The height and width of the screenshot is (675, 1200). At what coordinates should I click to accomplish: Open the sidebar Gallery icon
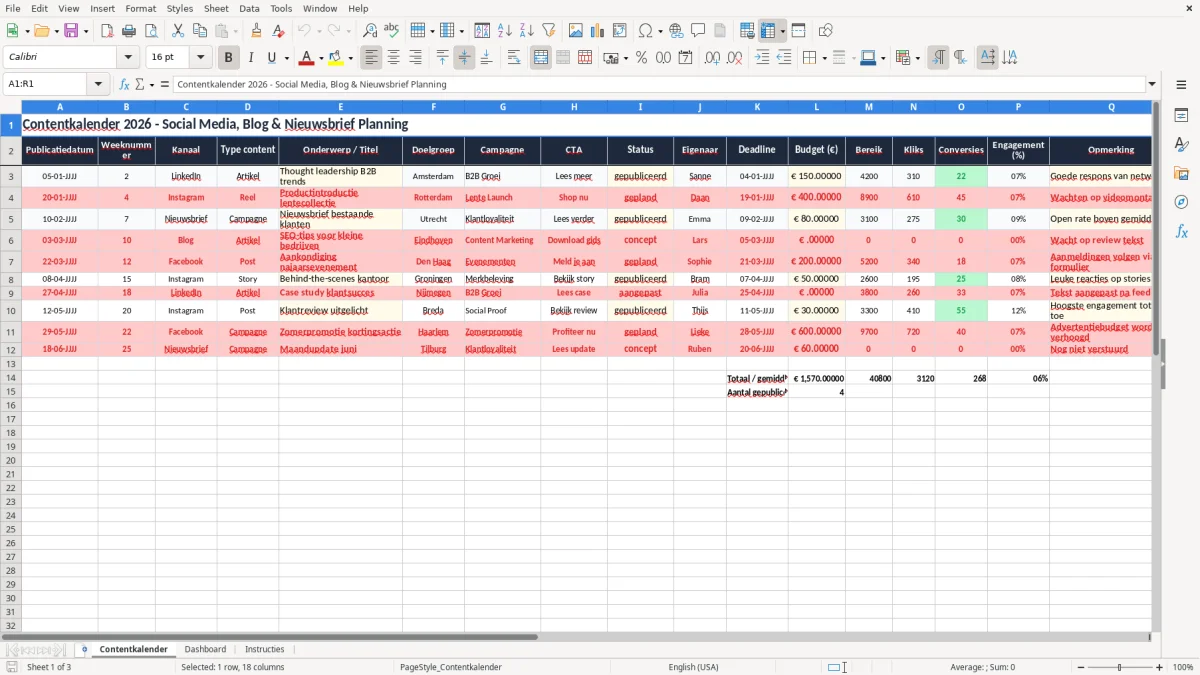coord(1181,173)
